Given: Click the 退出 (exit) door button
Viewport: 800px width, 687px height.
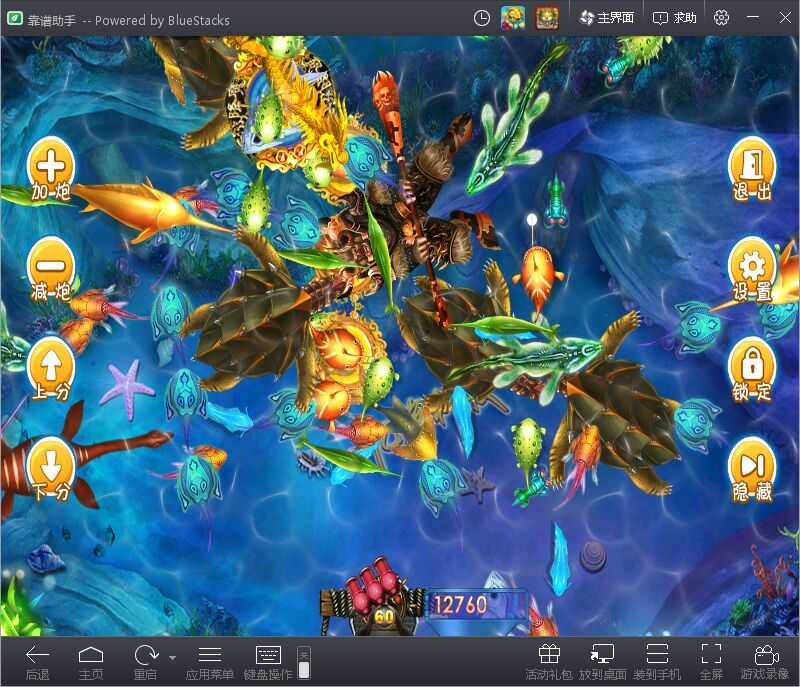Looking at the screenshot, I should click(751, 168).
